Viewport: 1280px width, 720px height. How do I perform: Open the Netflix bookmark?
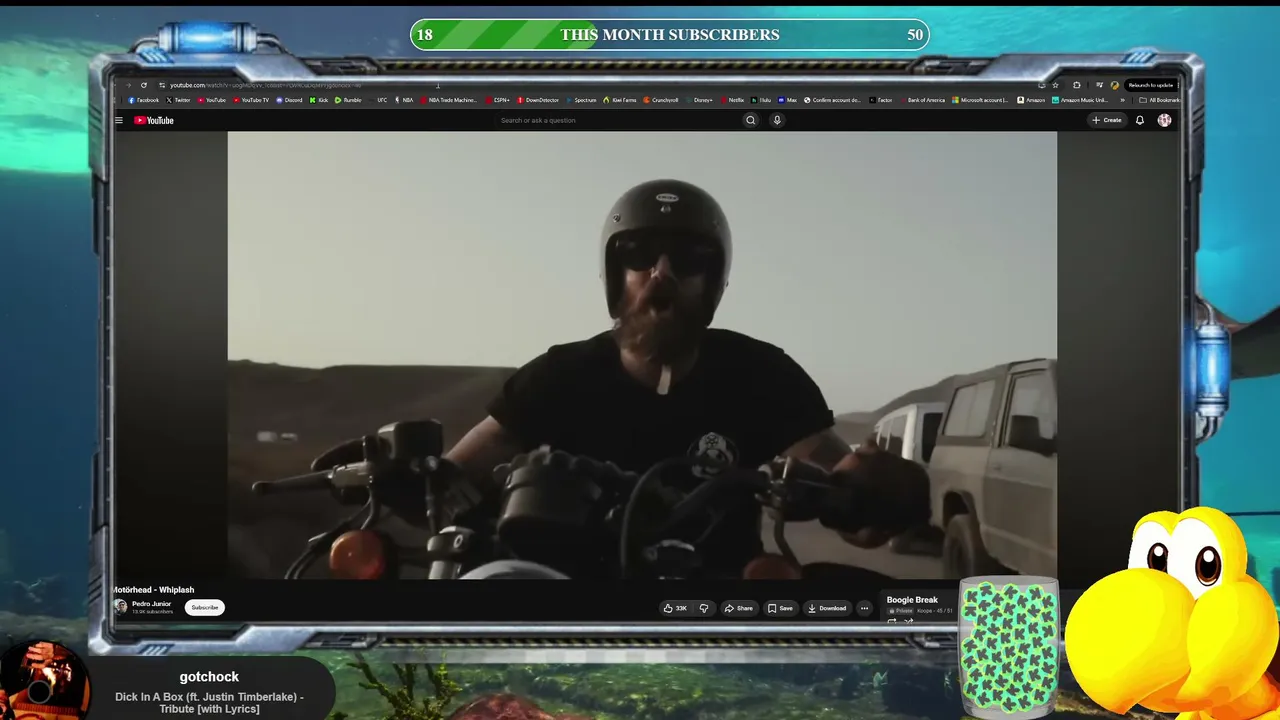coord(733,100)
